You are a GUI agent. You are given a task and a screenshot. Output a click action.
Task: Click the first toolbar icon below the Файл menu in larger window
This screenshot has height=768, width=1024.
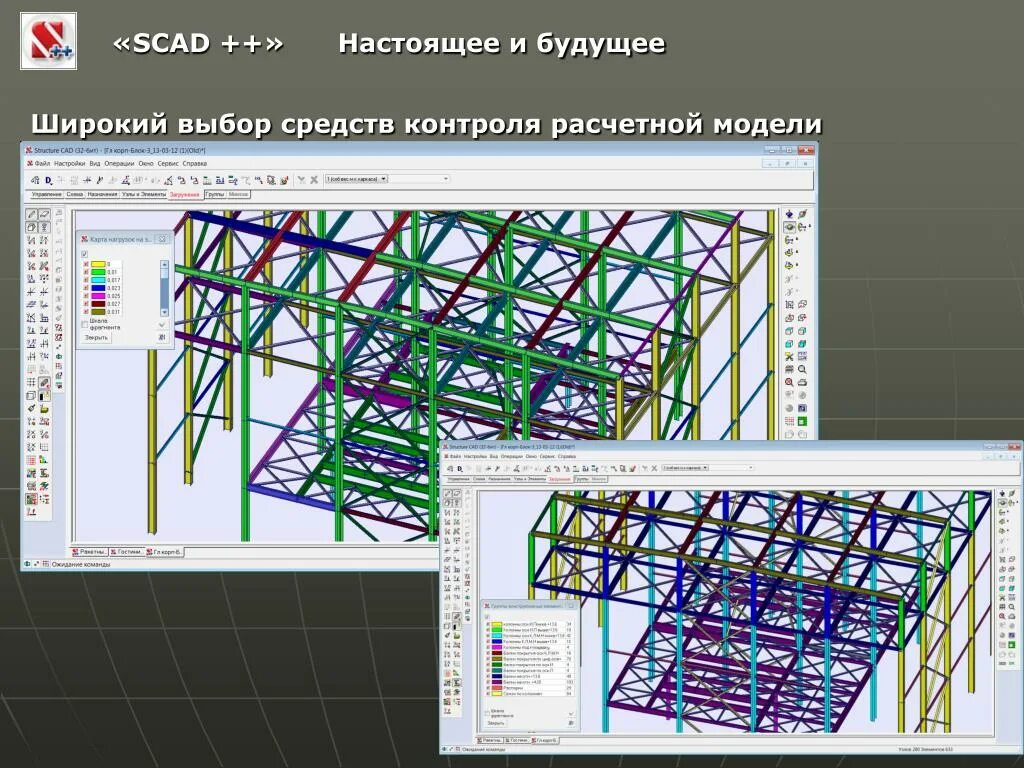pos(35,180)
